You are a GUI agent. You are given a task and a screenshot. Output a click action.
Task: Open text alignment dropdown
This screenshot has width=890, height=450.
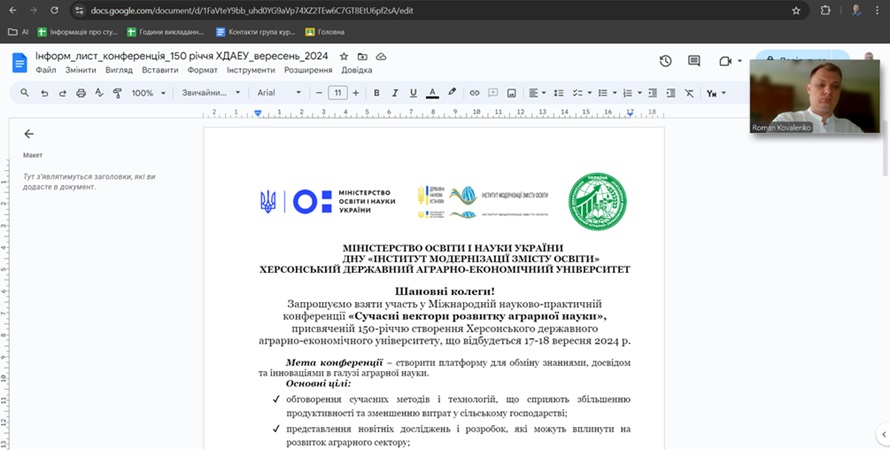click(x=537, y=93)
